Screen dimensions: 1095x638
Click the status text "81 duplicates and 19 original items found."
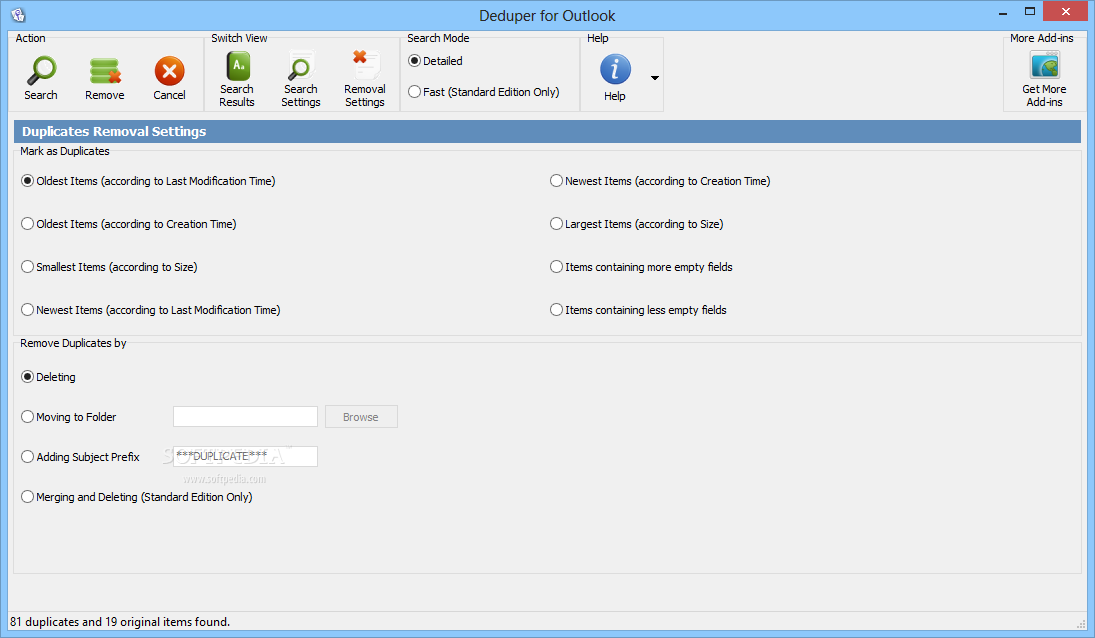[x=120, y=621]
